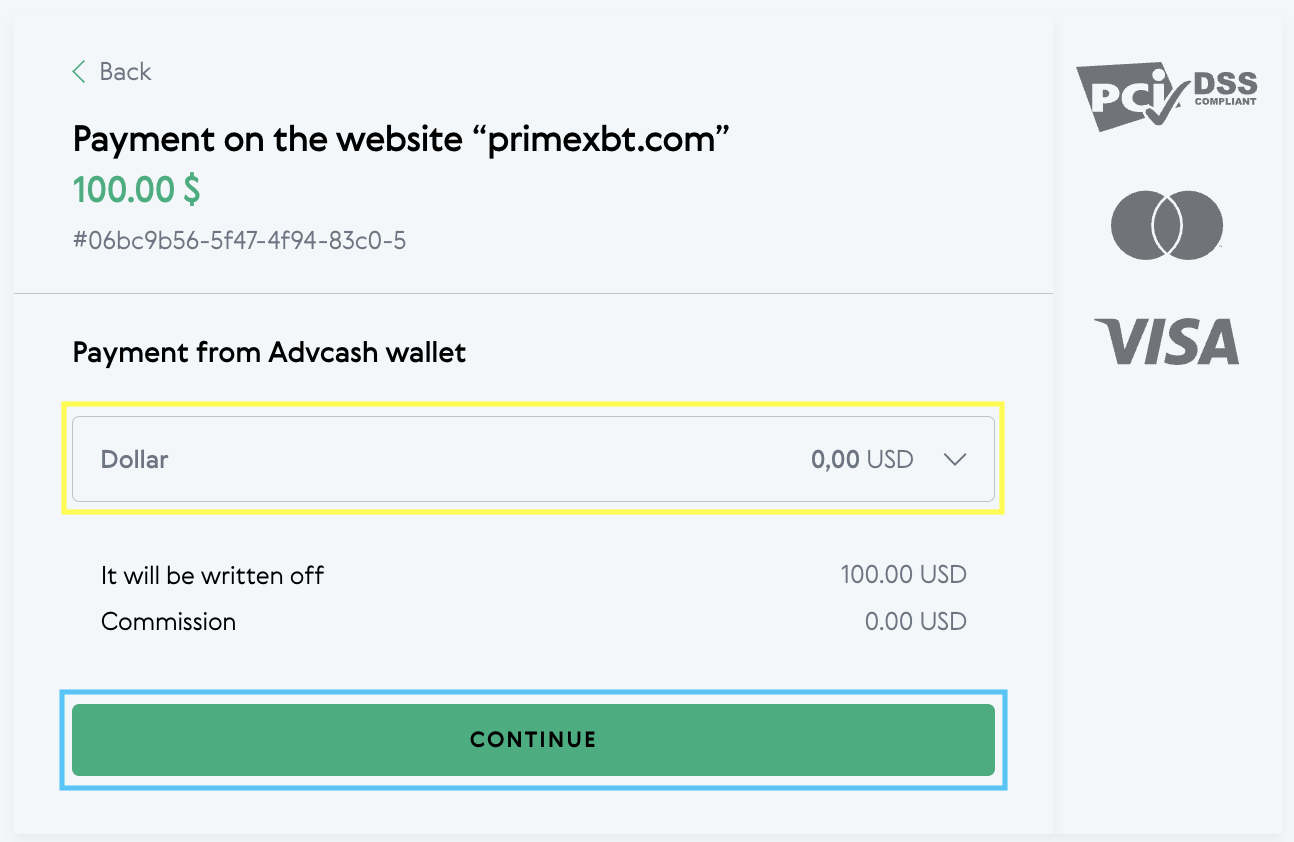1294x842 pixels.
Task: Select the transaction ID starting #06bc9b56
Action: click(239, 240)
